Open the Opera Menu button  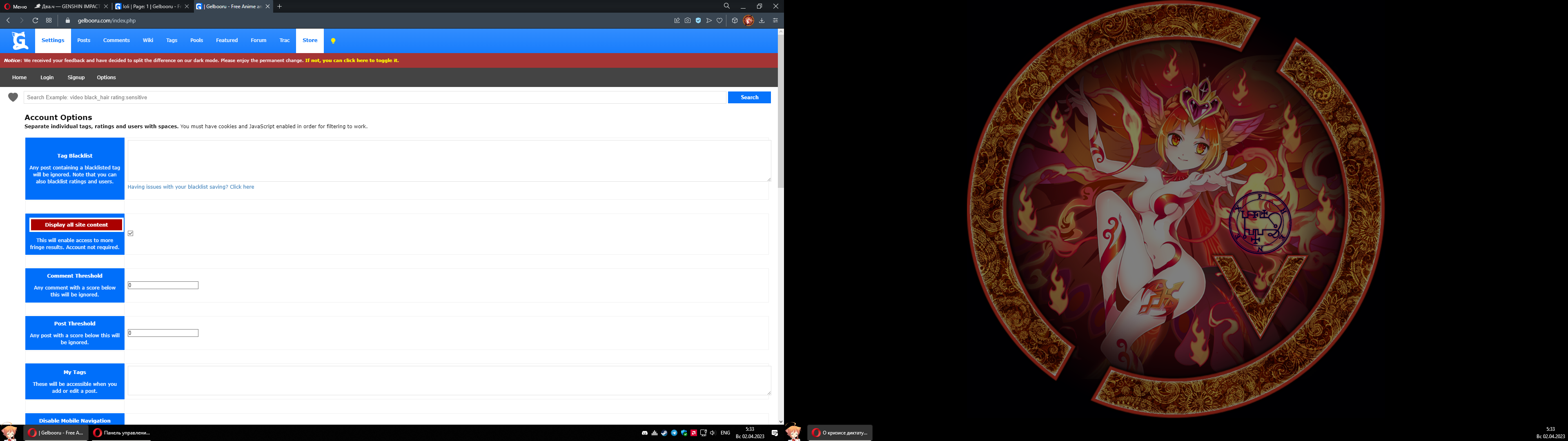(15, 7)
